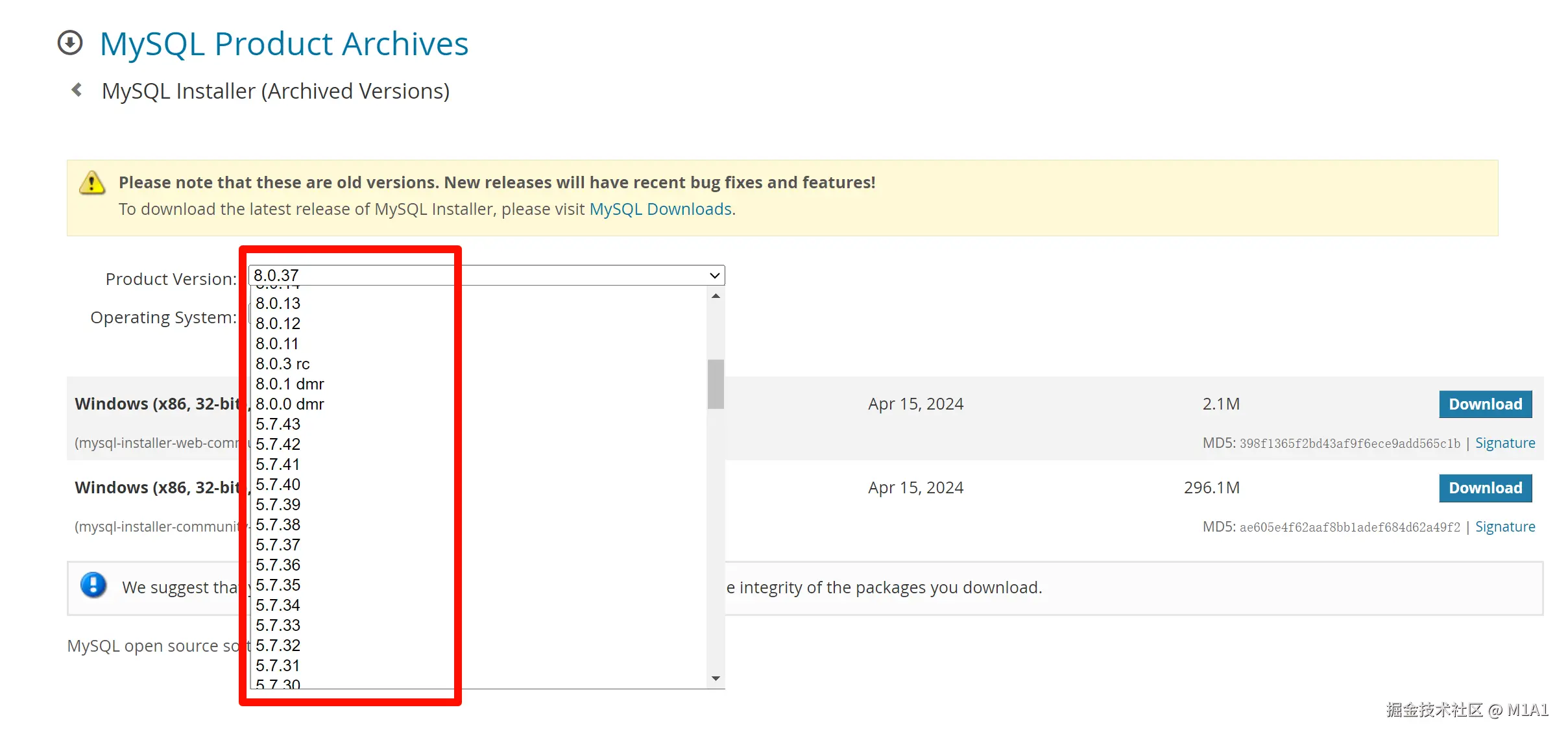Choose version 5.7.31 from list
Viewport: 1568px width, 738px height.
[278, 665]
